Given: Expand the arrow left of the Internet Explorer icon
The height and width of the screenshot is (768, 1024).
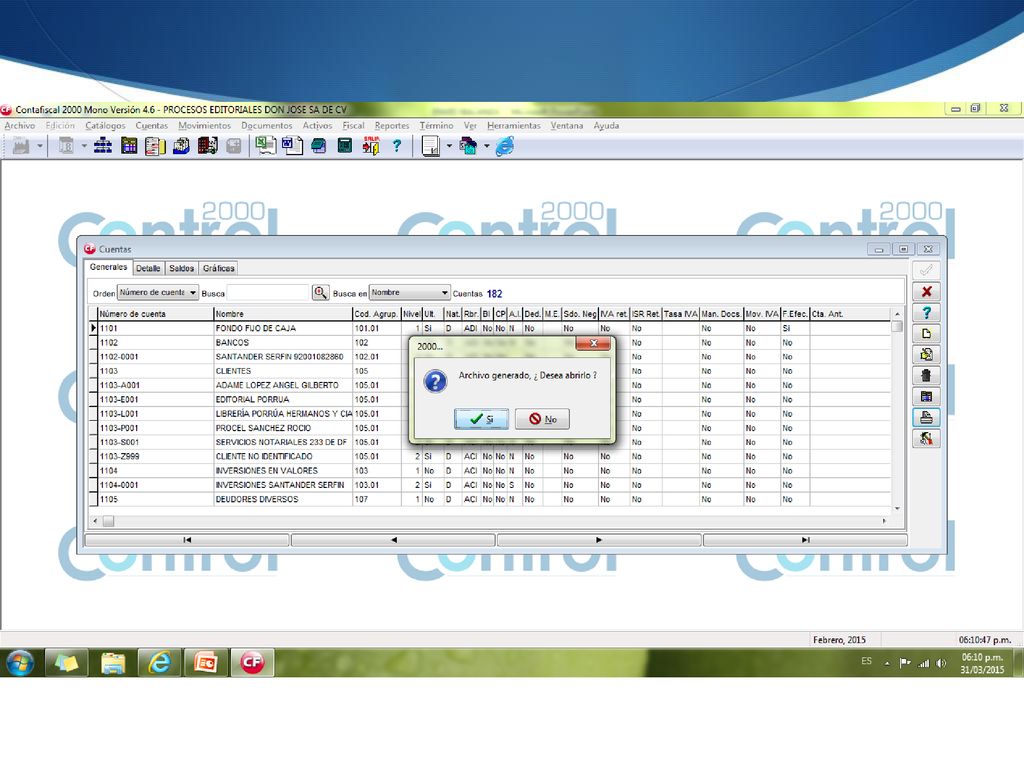Looking at the screenshot, I should point(487,146).
